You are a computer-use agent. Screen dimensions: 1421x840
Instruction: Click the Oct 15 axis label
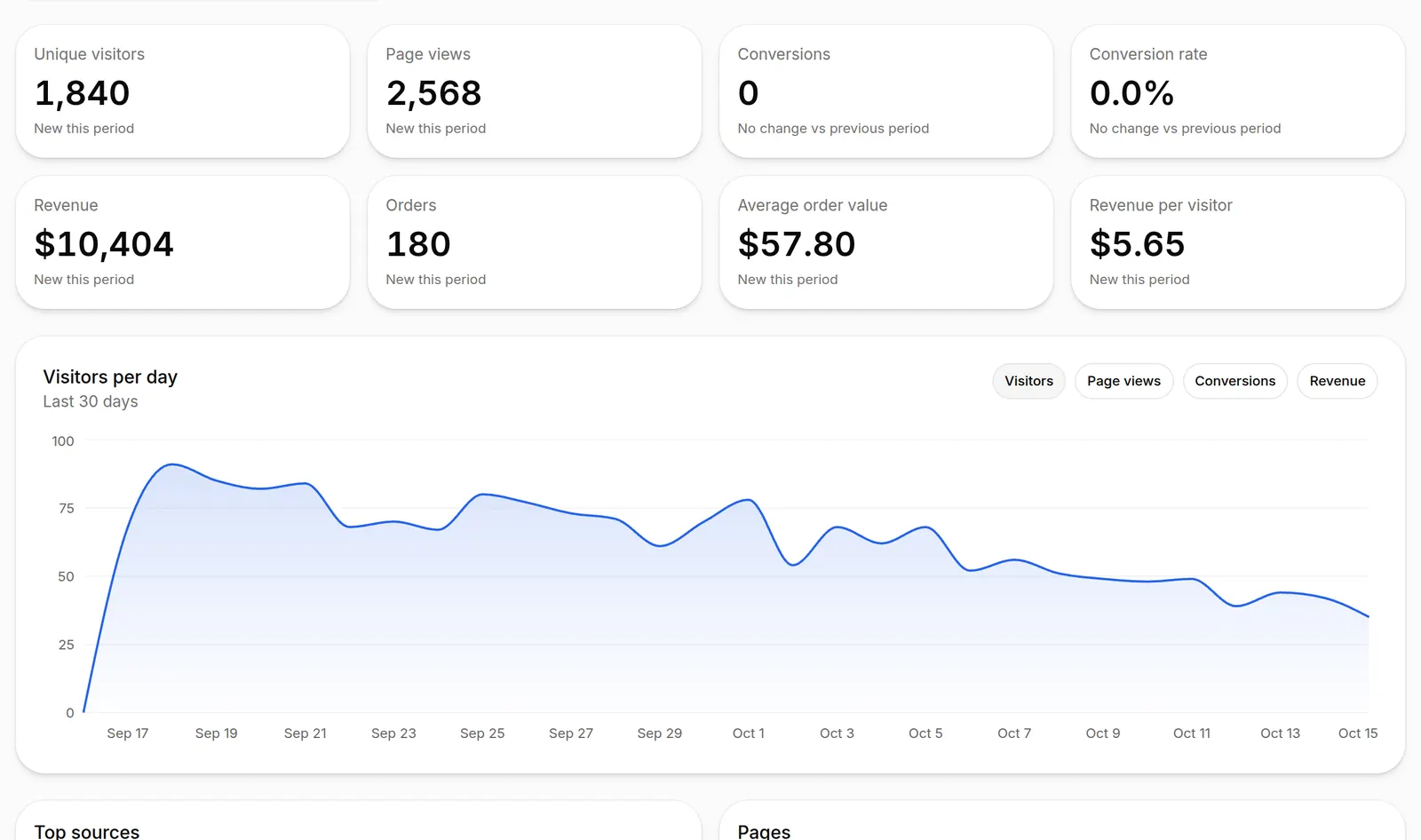[x=1358, y=733]
